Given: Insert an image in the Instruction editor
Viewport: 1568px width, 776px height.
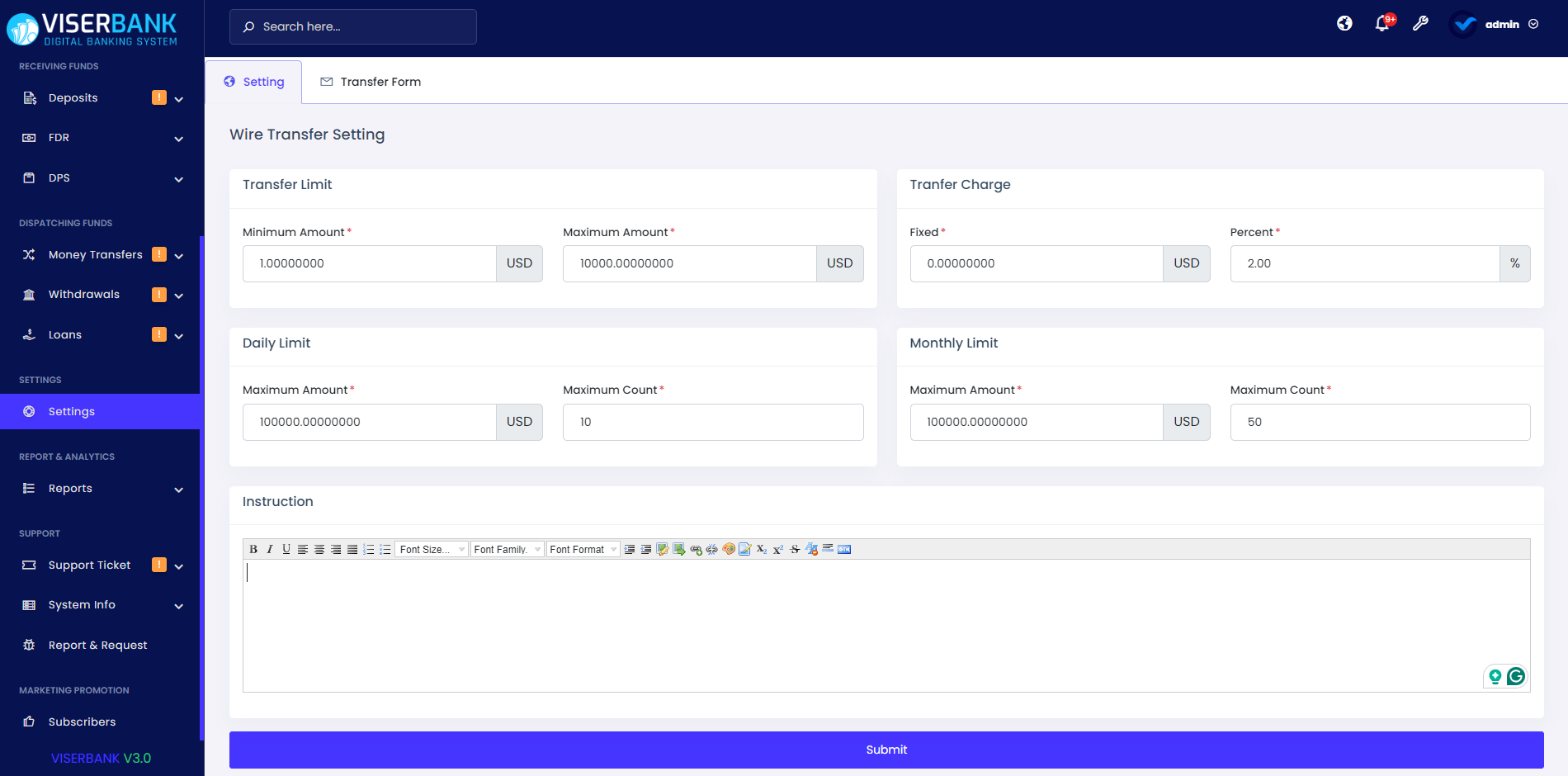Looking at the screenshot, I should point(679,548).
